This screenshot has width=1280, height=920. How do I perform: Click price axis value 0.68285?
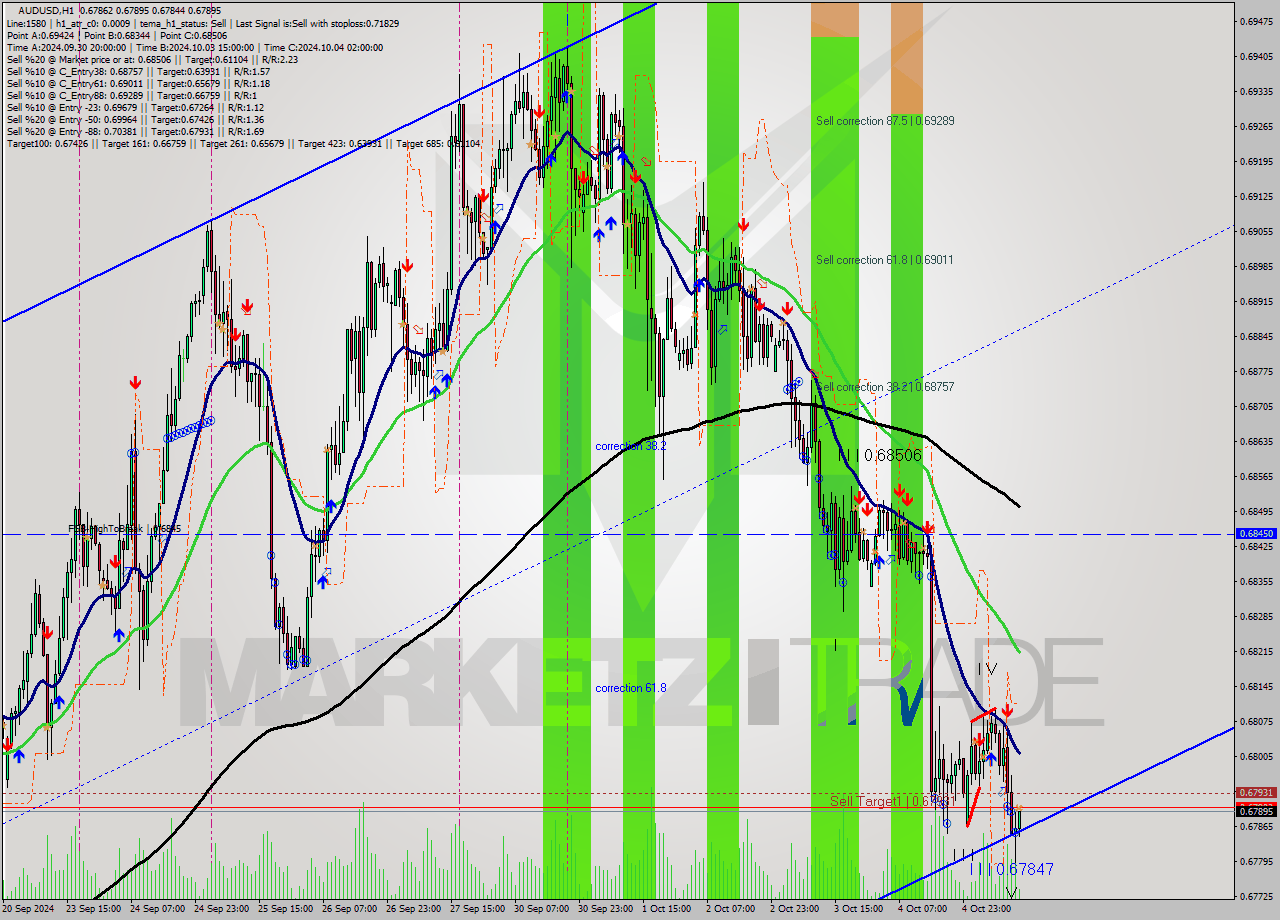point(1257,616)
